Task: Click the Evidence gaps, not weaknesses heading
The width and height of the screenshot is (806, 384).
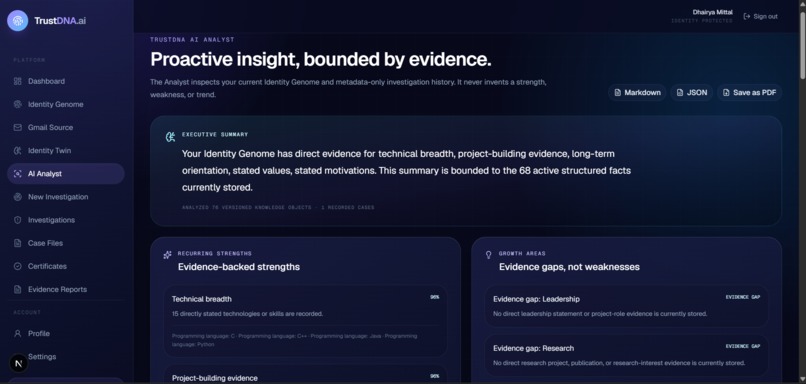Action: coord(569,267)
